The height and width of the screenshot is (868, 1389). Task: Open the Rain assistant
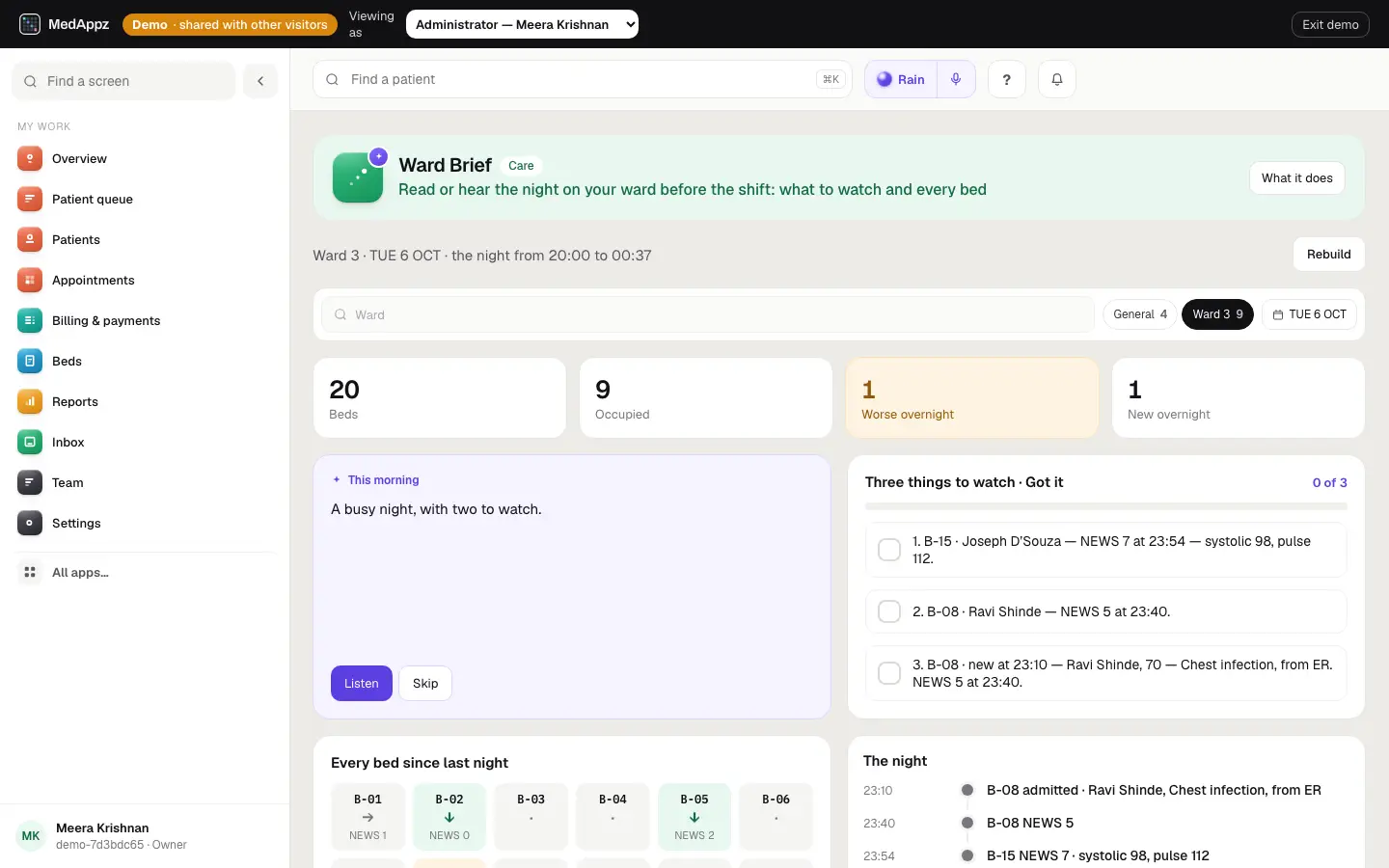click(x=901, y=79)
